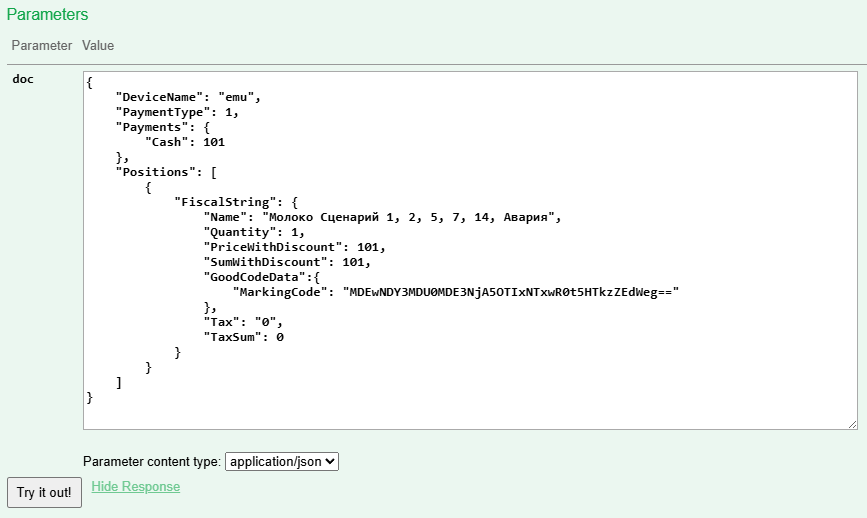This screenshot has width=867, height=518.
Task: Click the Молоко Сценарий name value text
Action: [411, 217]
